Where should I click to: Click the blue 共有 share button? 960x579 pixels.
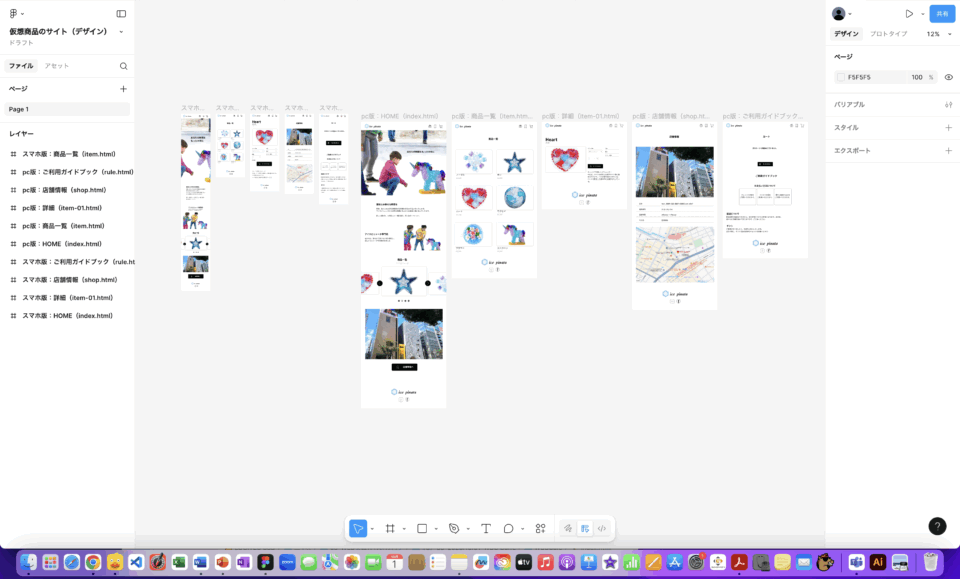pyautogui.click(x=941, y=14)
